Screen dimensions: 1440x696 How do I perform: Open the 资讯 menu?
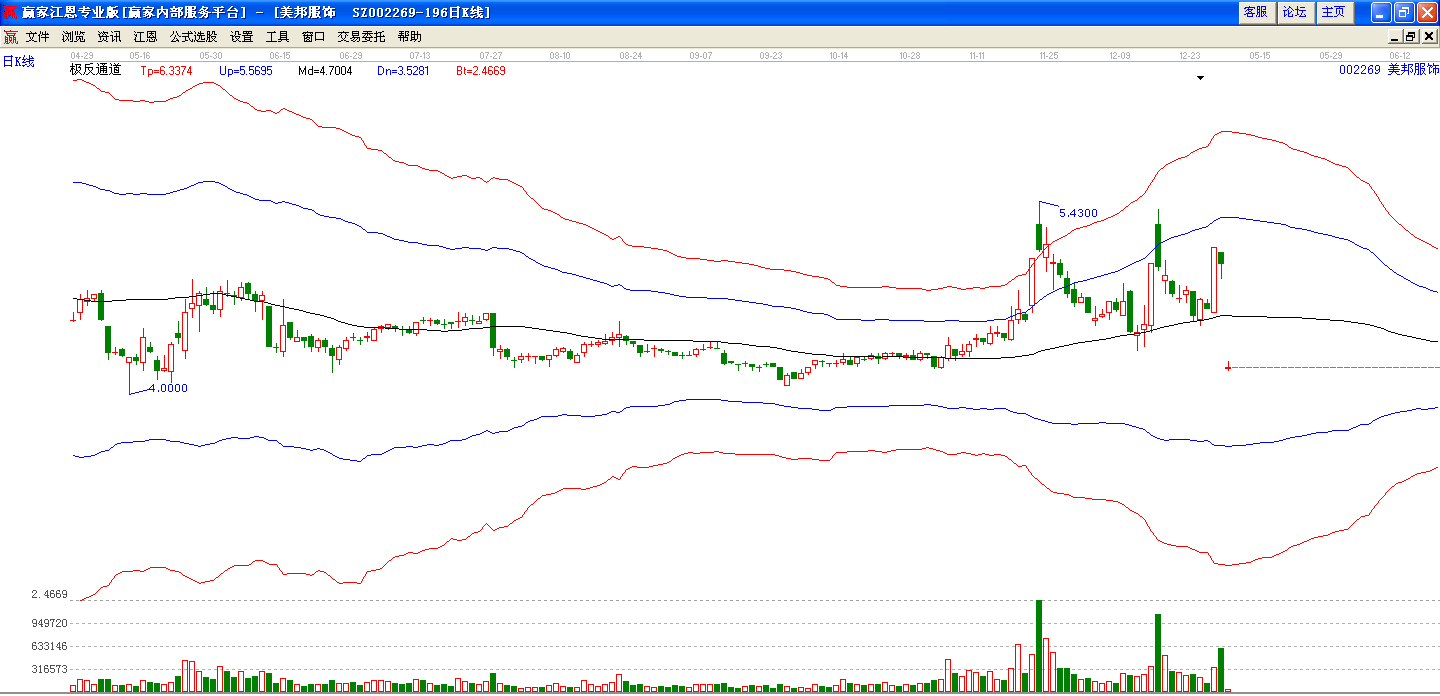click(109, 37)
